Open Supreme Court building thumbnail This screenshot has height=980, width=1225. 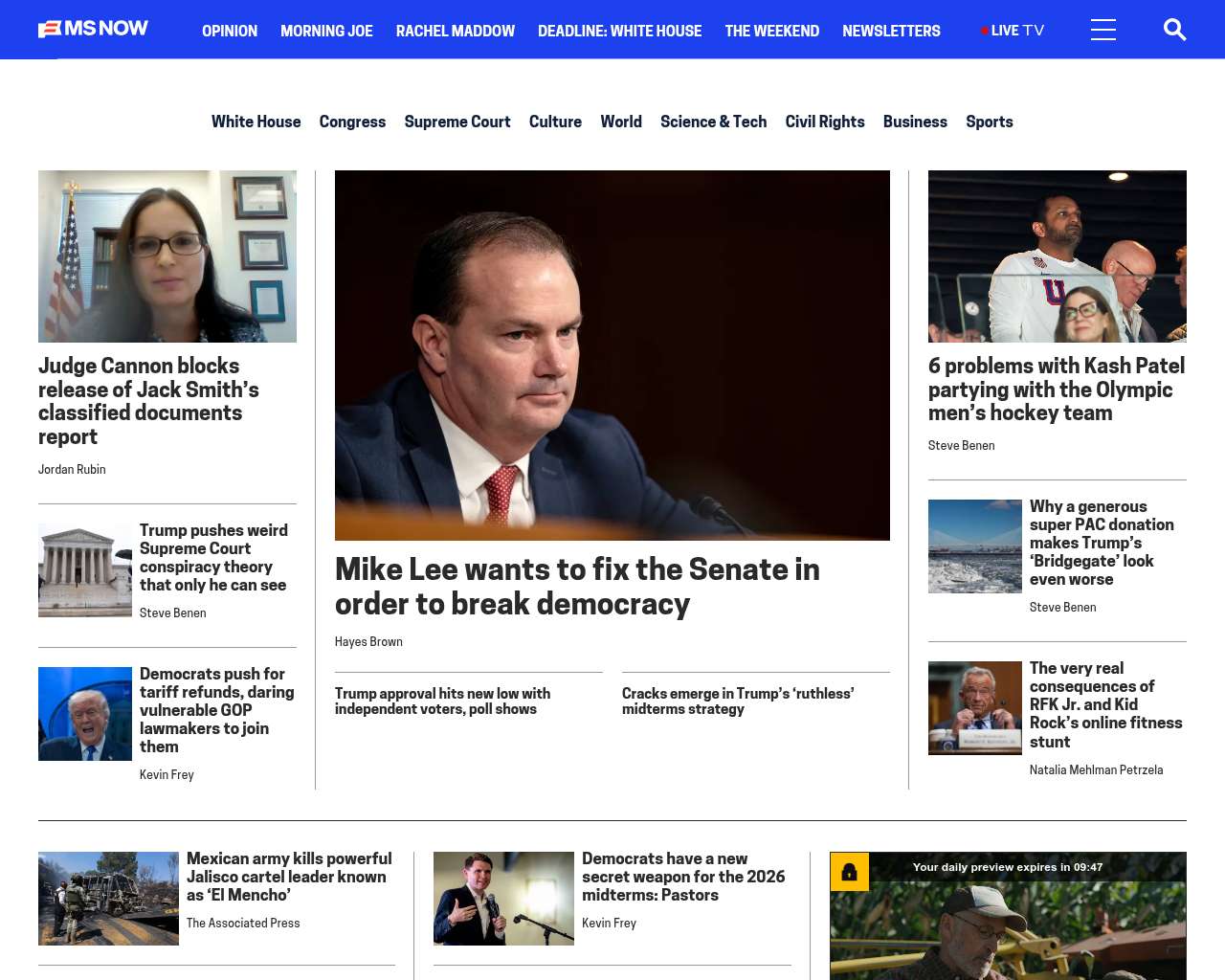(85, 569)
